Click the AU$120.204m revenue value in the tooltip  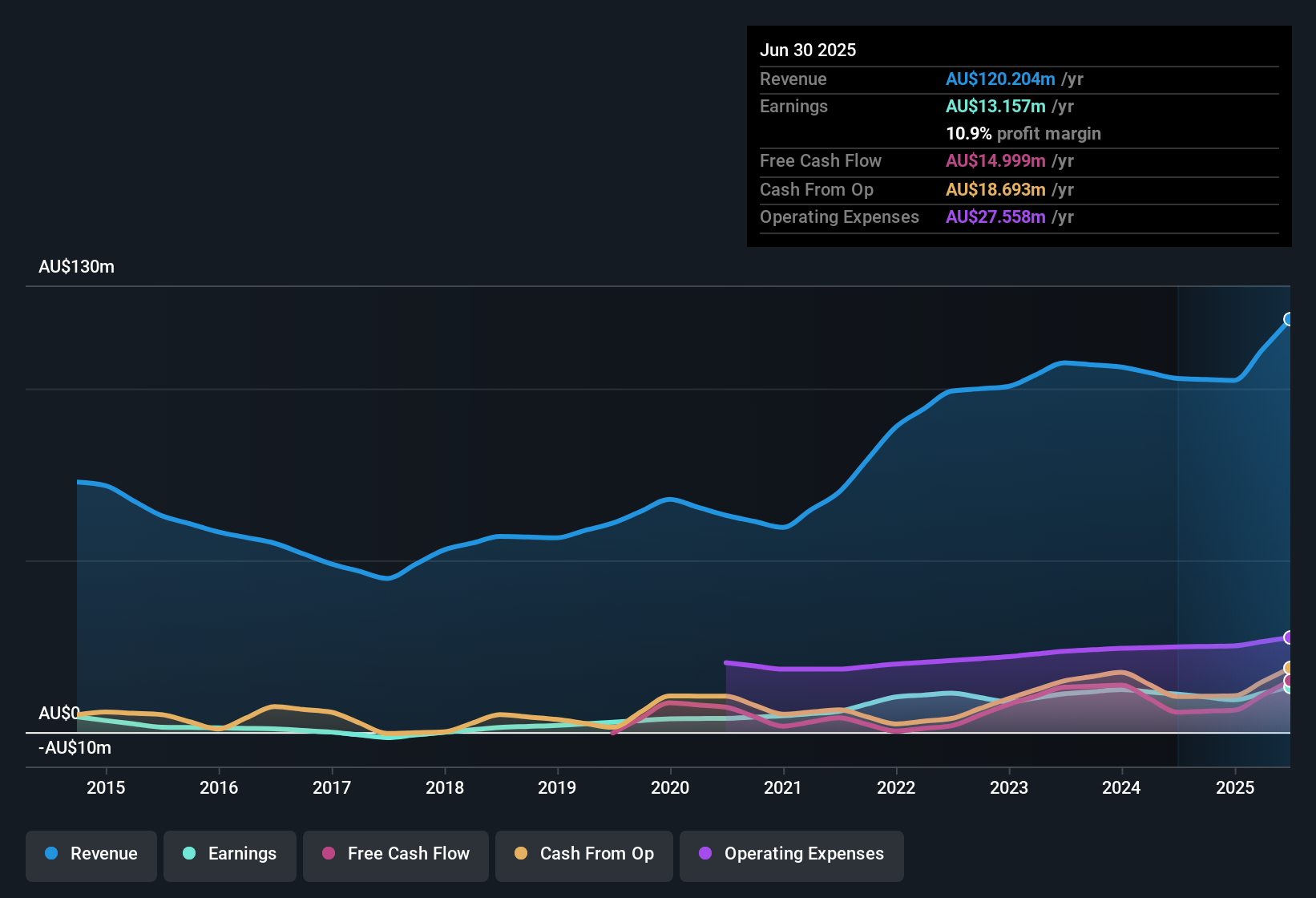[x=1000, y=79]
